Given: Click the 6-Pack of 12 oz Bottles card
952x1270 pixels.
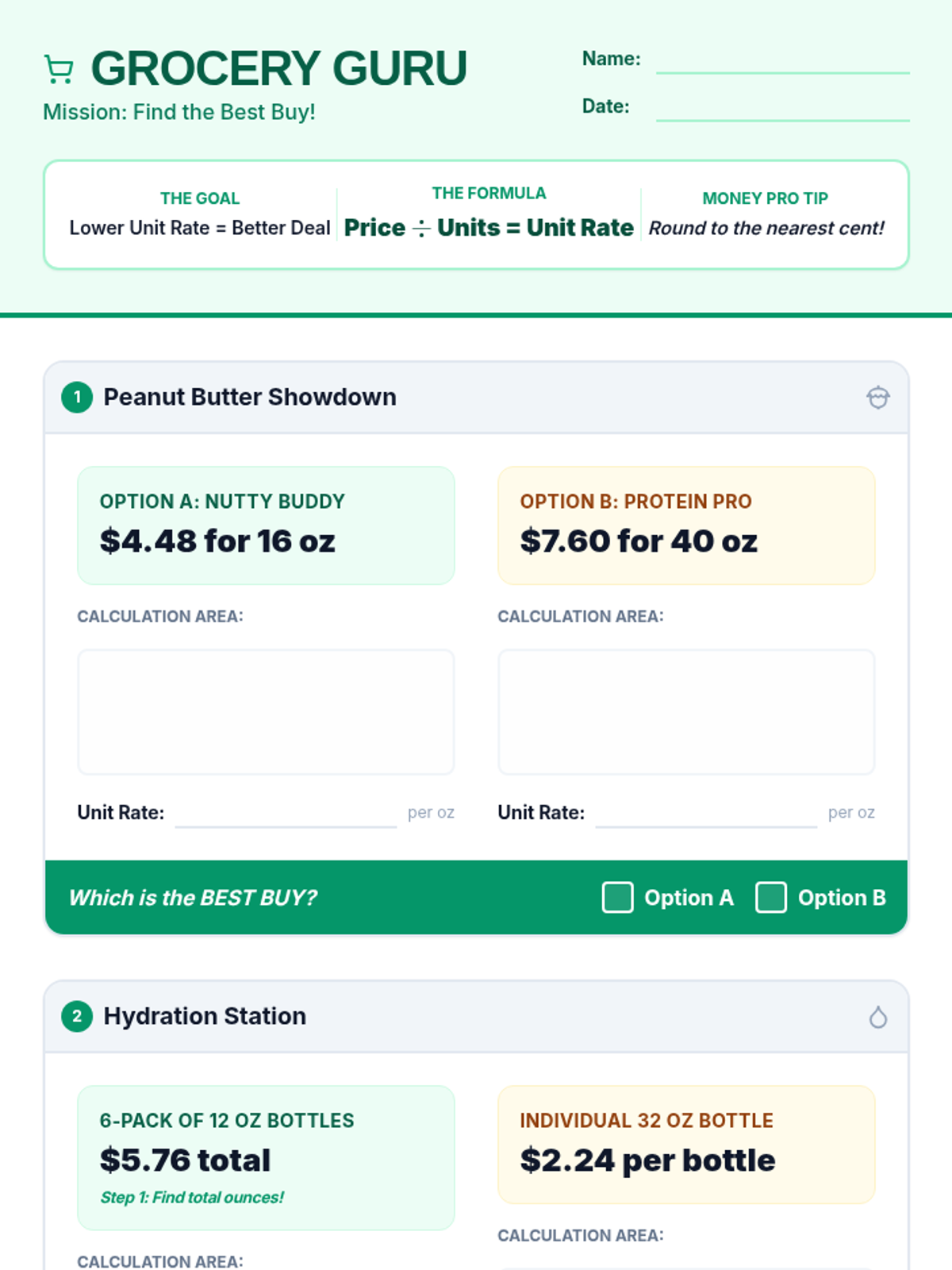Looking at the screenshot, I should pyautogui.click(x=266, y=1157).
